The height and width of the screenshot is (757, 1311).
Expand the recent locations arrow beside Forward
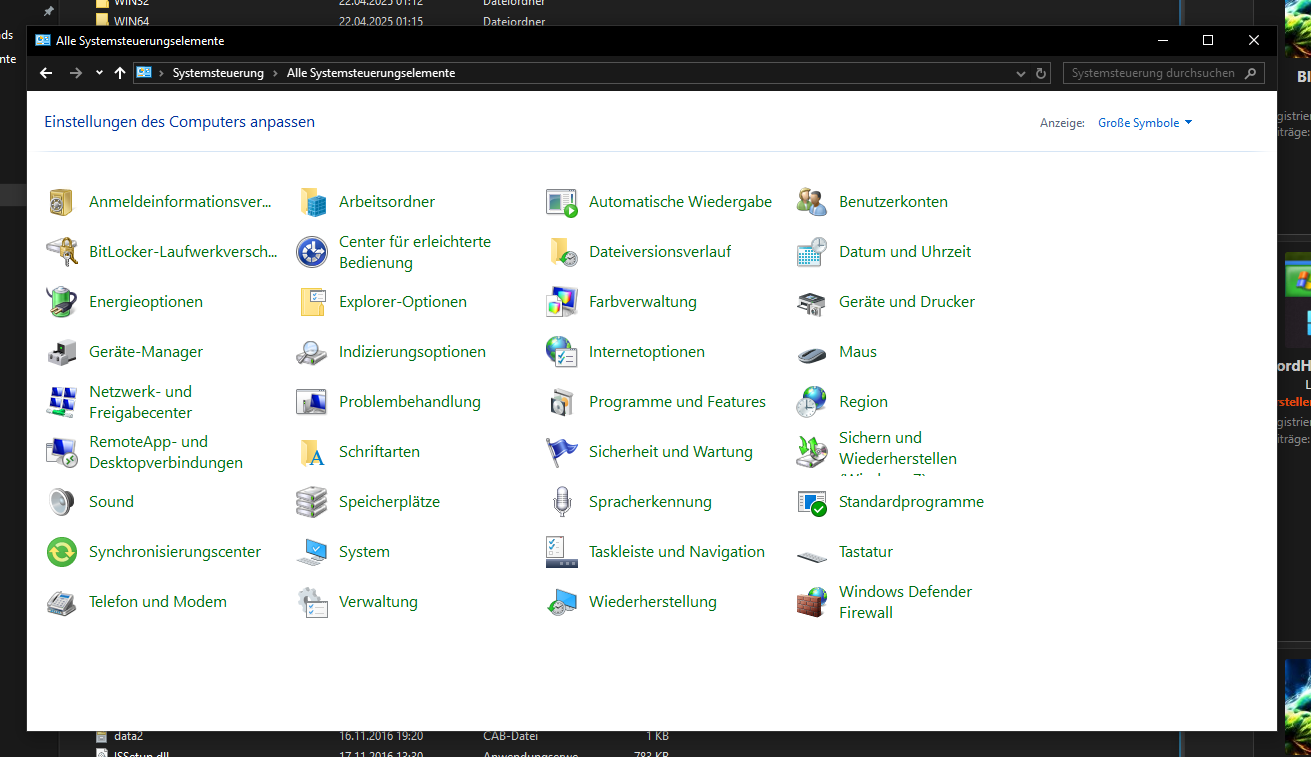99,73
